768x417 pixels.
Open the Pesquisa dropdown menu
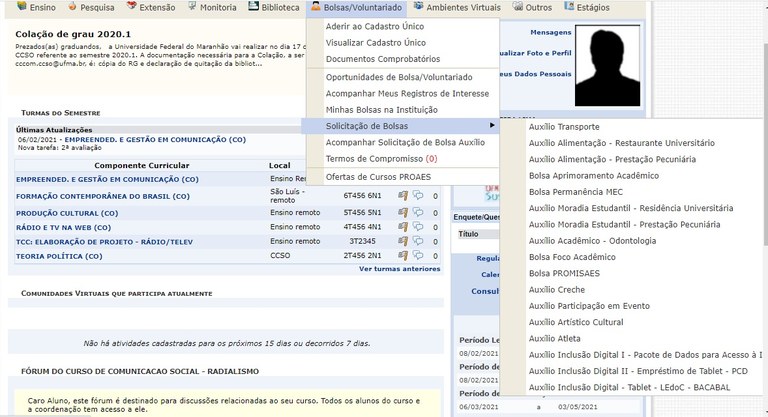pos(96,7)
